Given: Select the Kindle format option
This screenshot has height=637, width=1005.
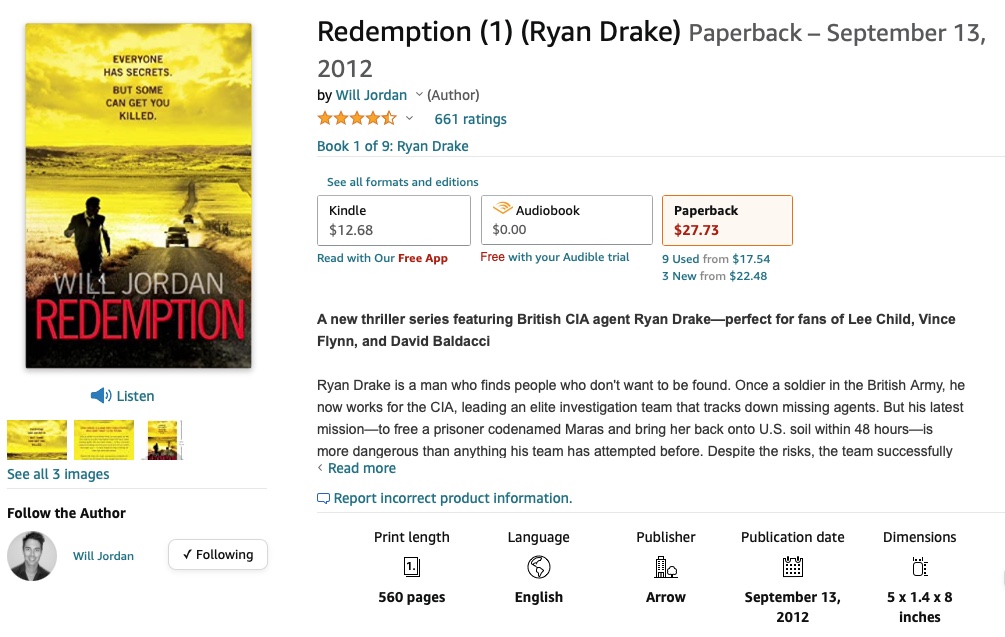Looking at the screenshot, I should 393,220.
